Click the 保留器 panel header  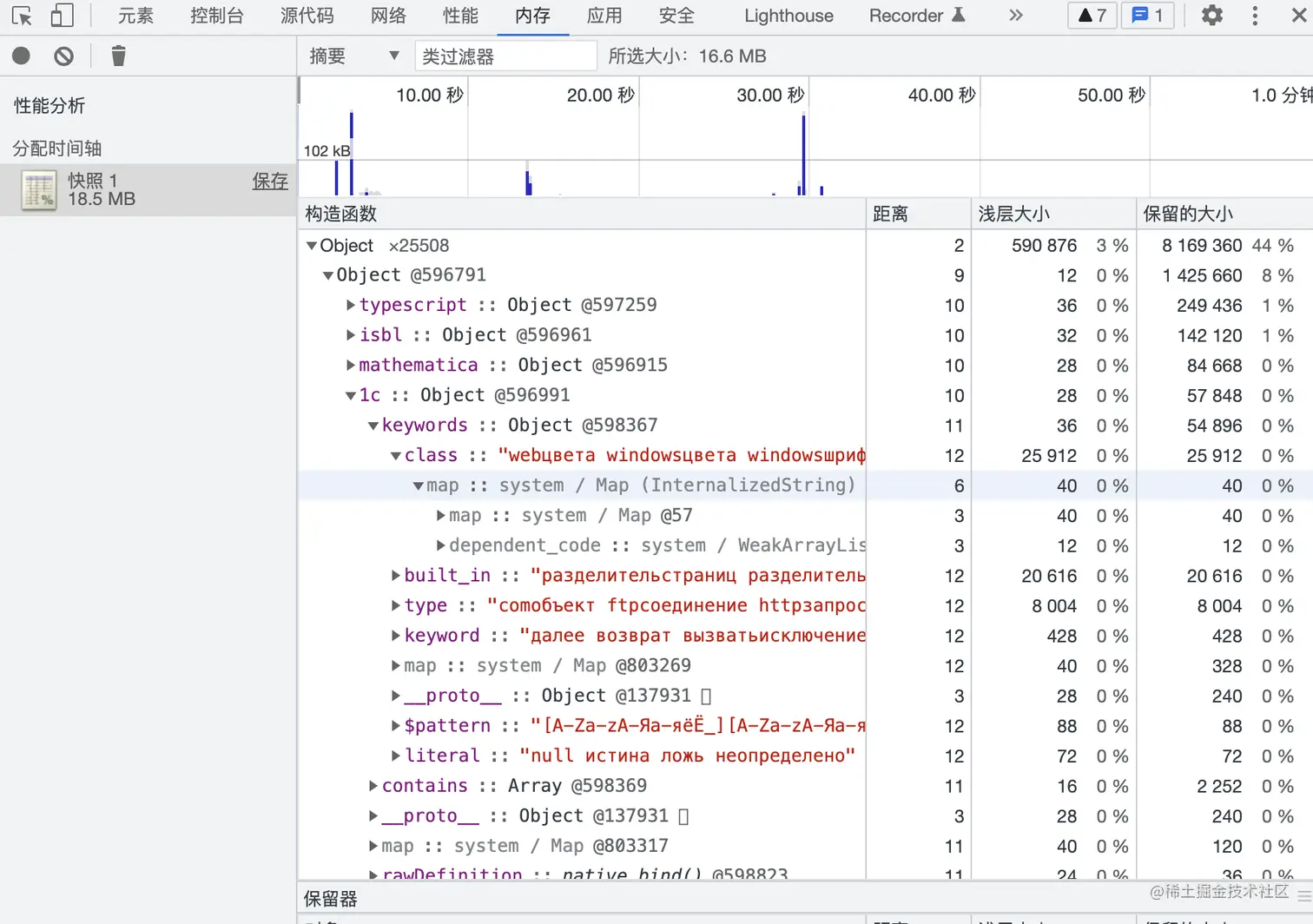tap(330, 899)
